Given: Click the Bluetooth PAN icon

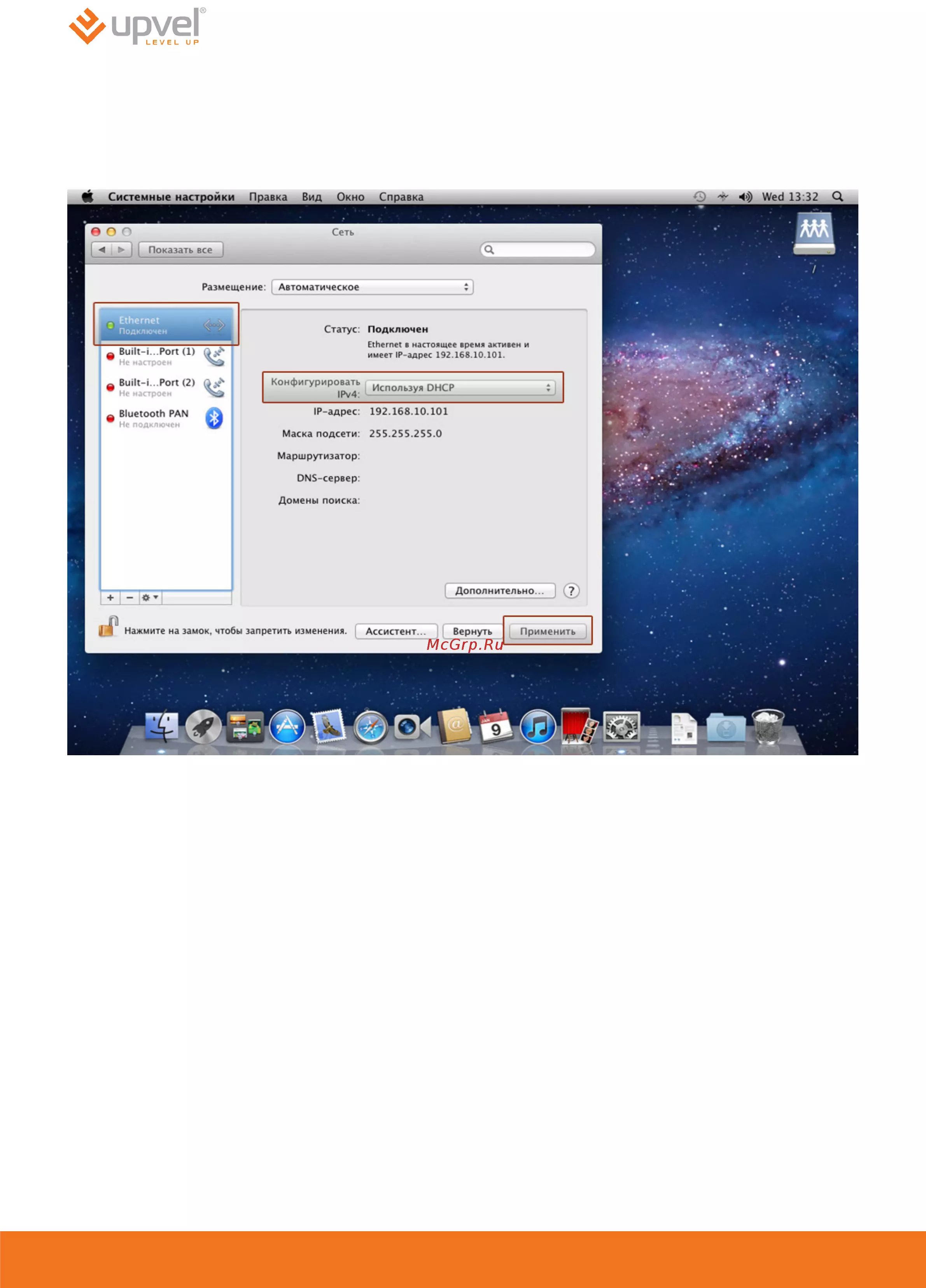Looking at the screenshot, I should tap(214, 418).
